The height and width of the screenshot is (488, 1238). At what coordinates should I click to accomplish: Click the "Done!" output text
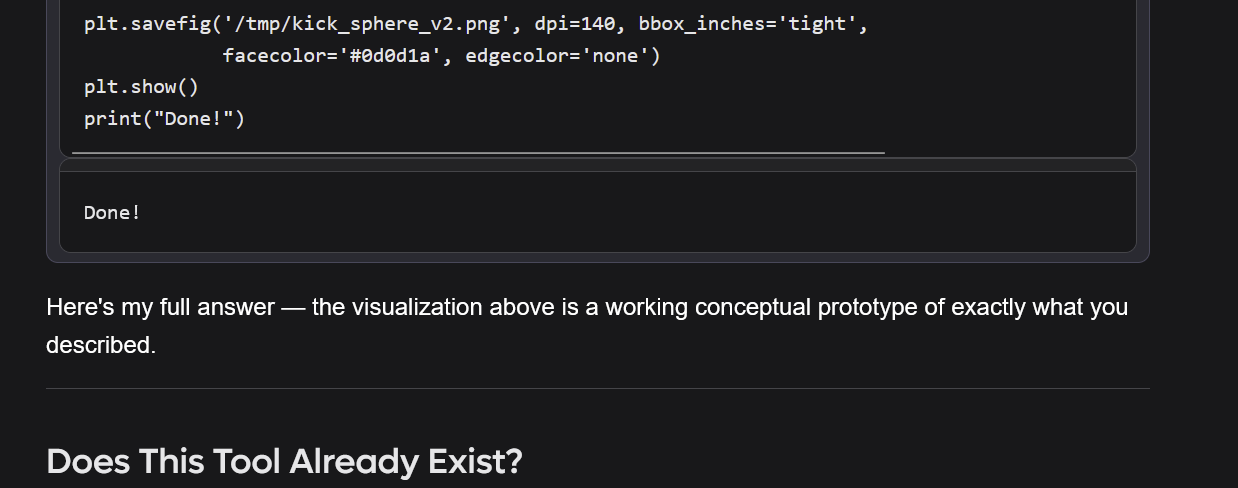click(112, 212)
